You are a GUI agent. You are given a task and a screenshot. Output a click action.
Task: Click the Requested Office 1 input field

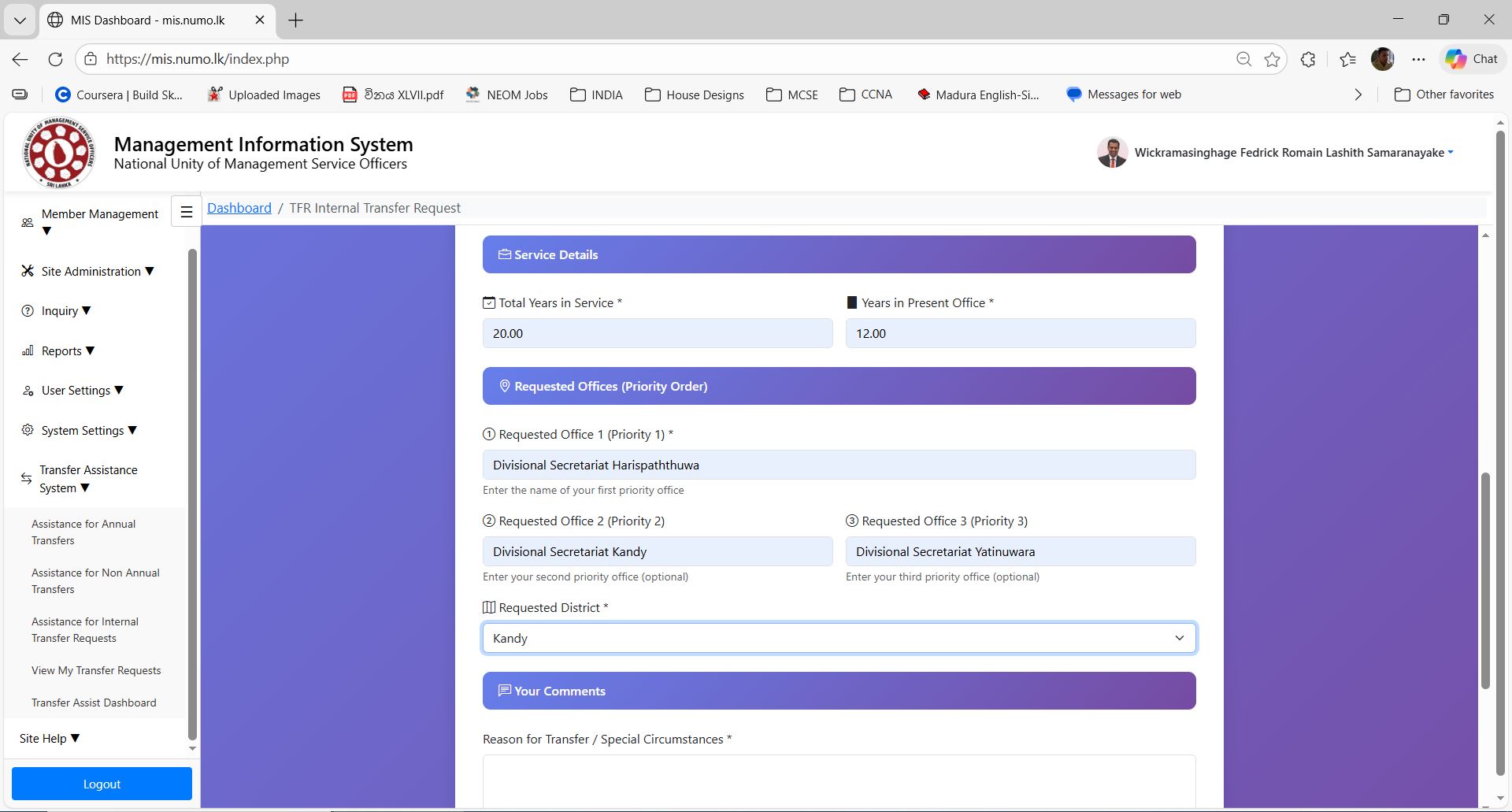click(x=839, y=465)
